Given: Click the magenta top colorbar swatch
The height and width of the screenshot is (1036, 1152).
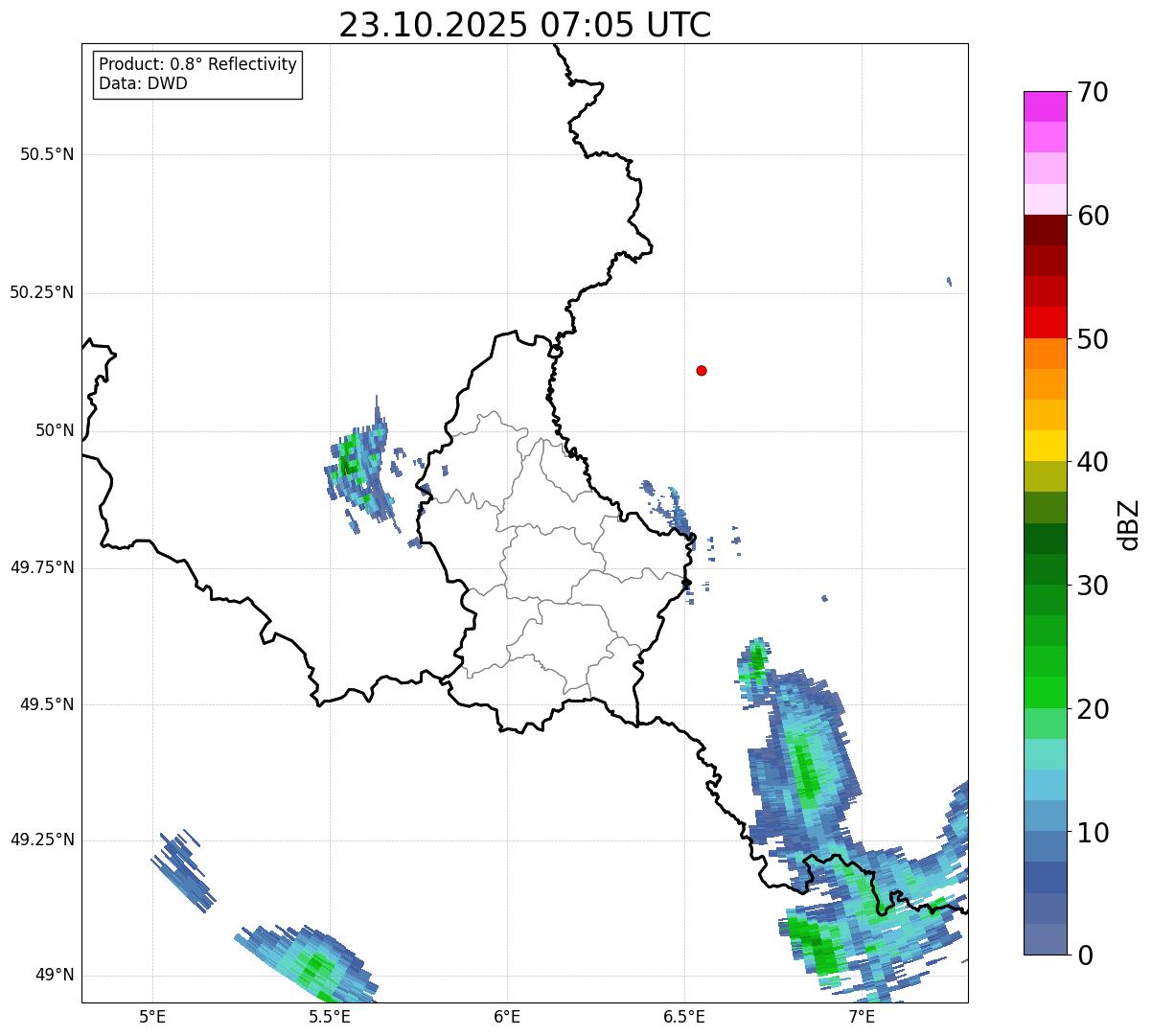Looking at the screenshot, I should (1045, 106).
